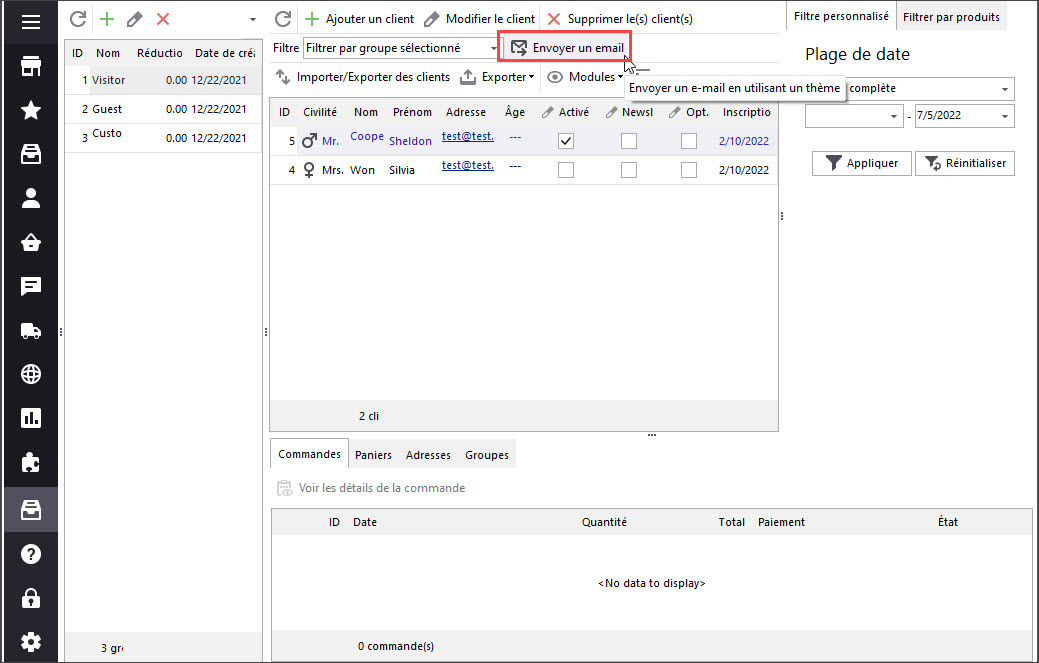Open the hamburger menu in sidebar
This screenshot has width=1039, height=663.
point(30,22)
